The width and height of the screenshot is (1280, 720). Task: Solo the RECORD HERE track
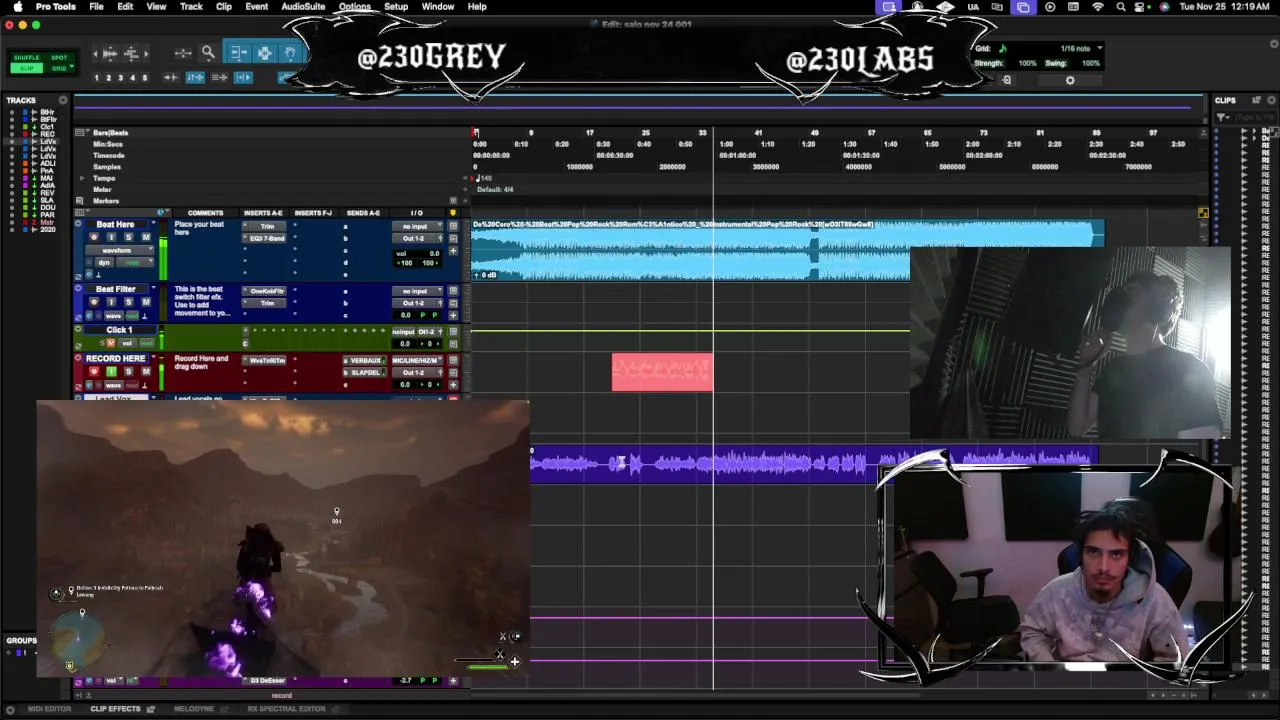[x=128, y=371]
